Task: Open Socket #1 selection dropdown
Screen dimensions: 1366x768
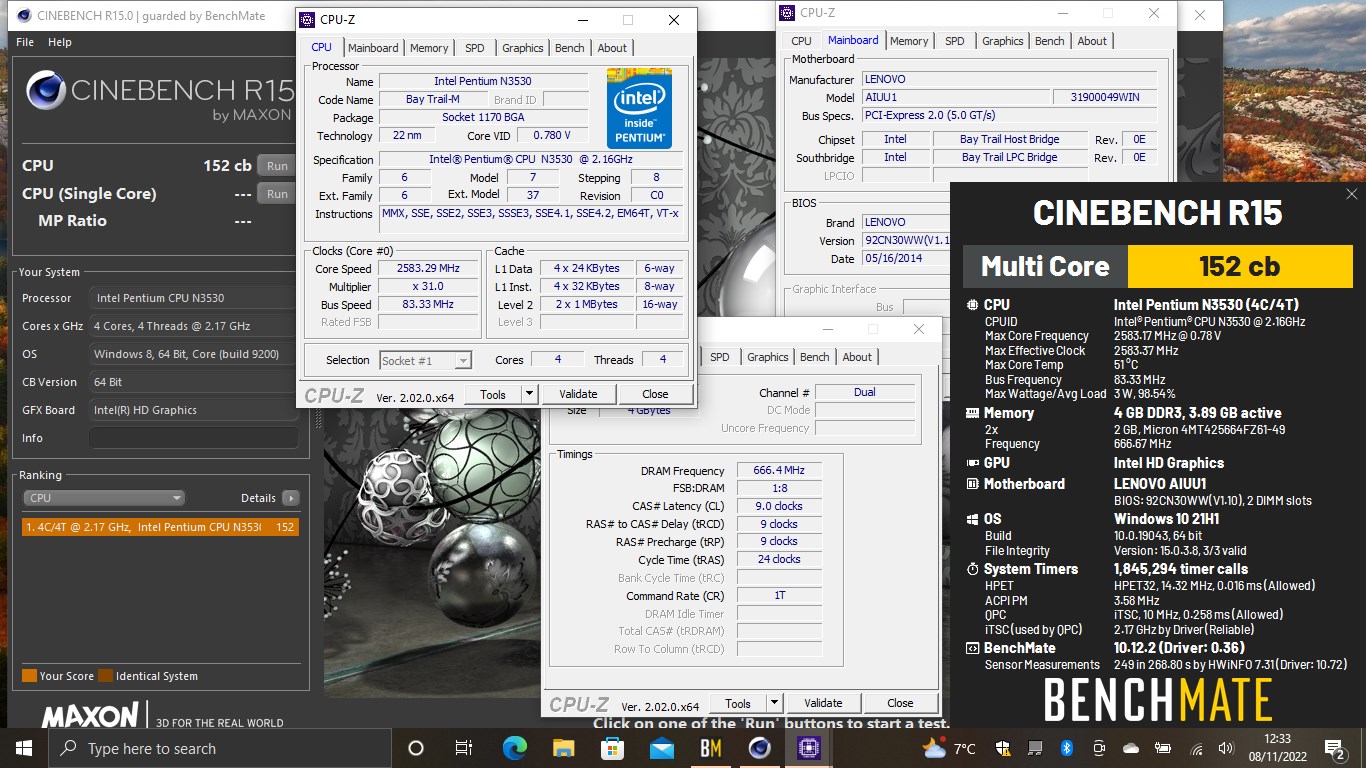Action: click(426, 360)
